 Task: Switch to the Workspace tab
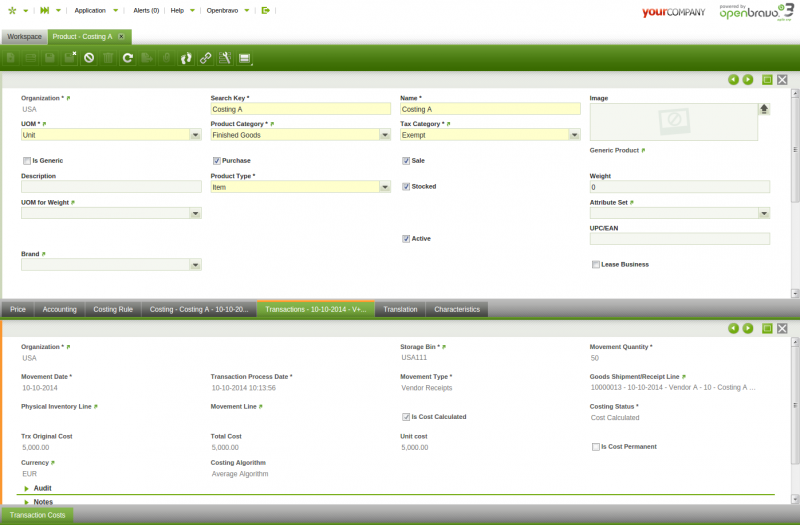coord(24,37)
